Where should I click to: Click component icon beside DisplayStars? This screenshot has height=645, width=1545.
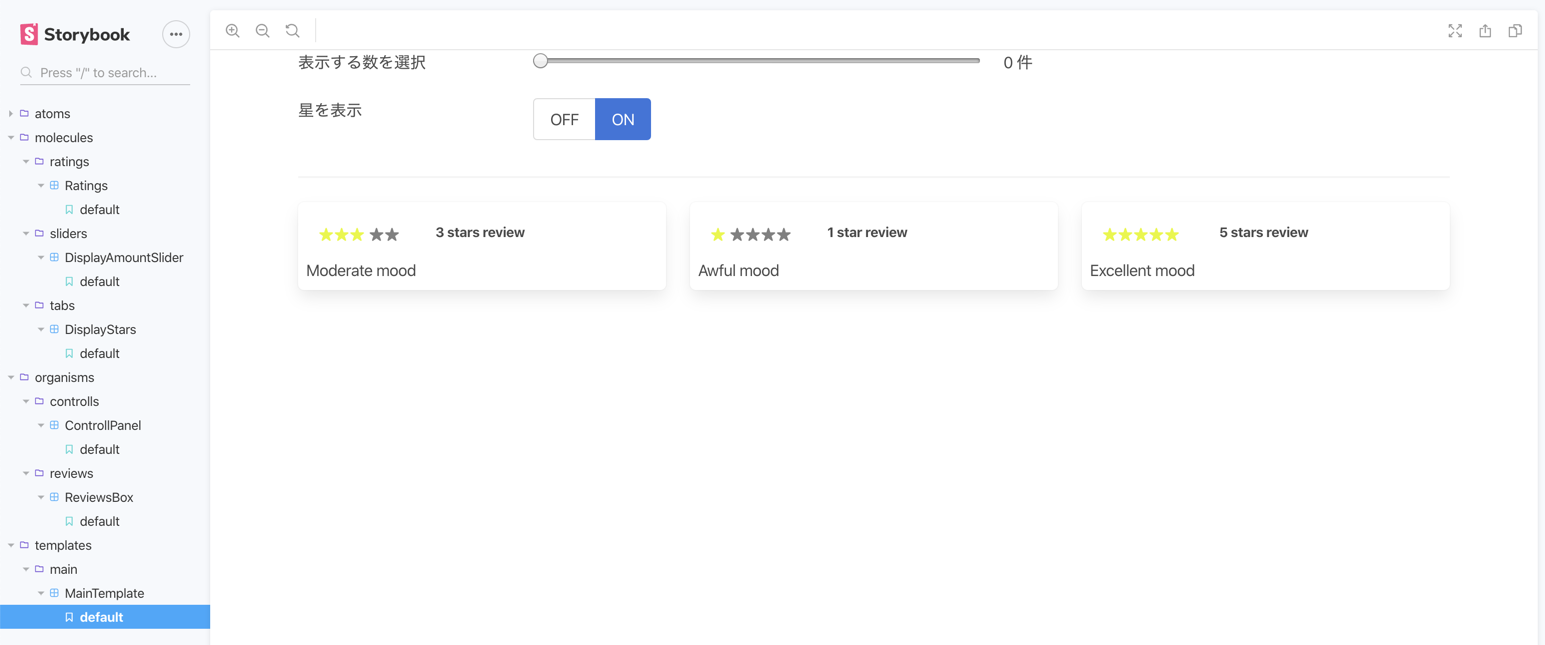point(55,330)
